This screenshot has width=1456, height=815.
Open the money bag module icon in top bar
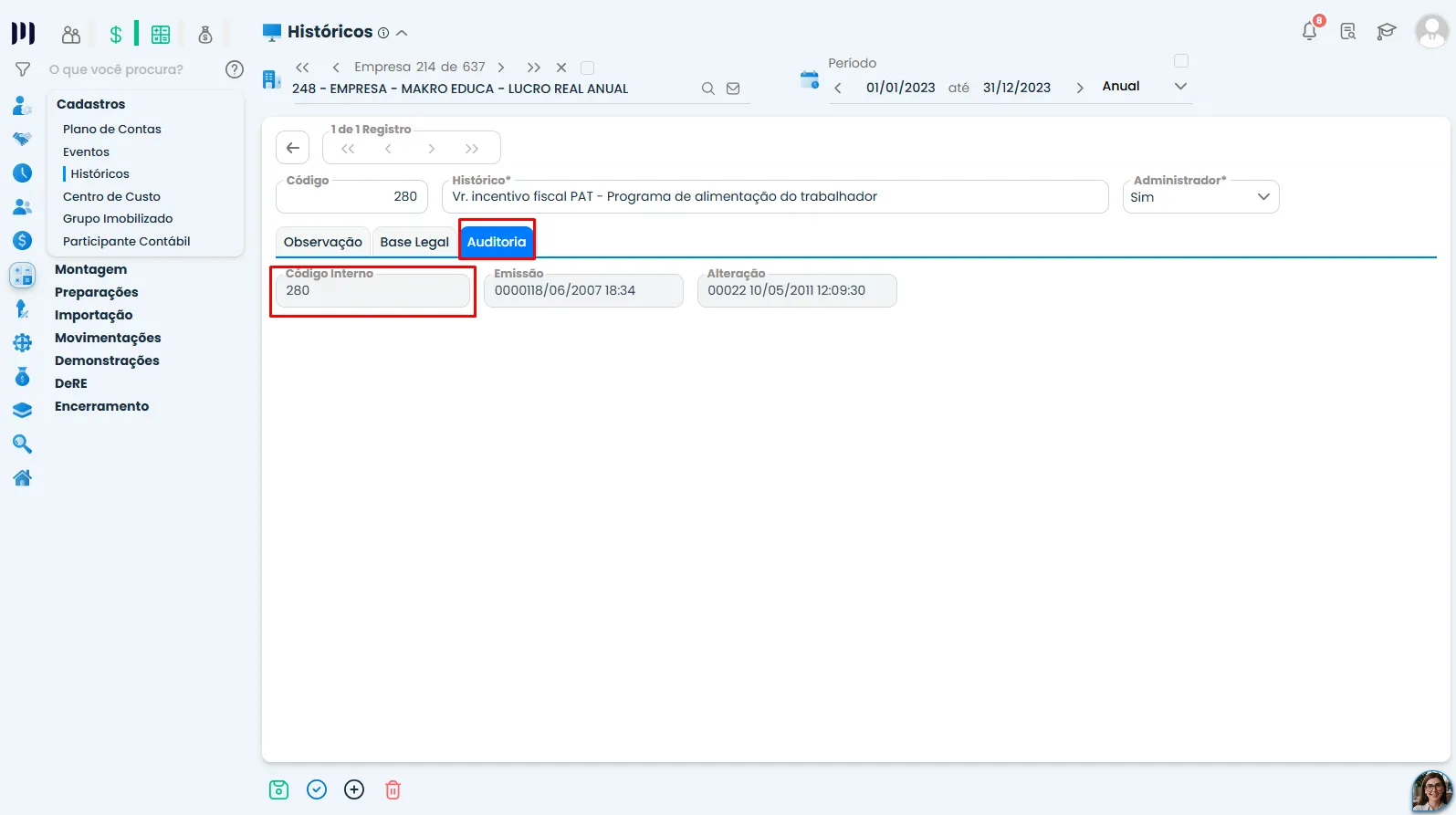click(205, 35)
